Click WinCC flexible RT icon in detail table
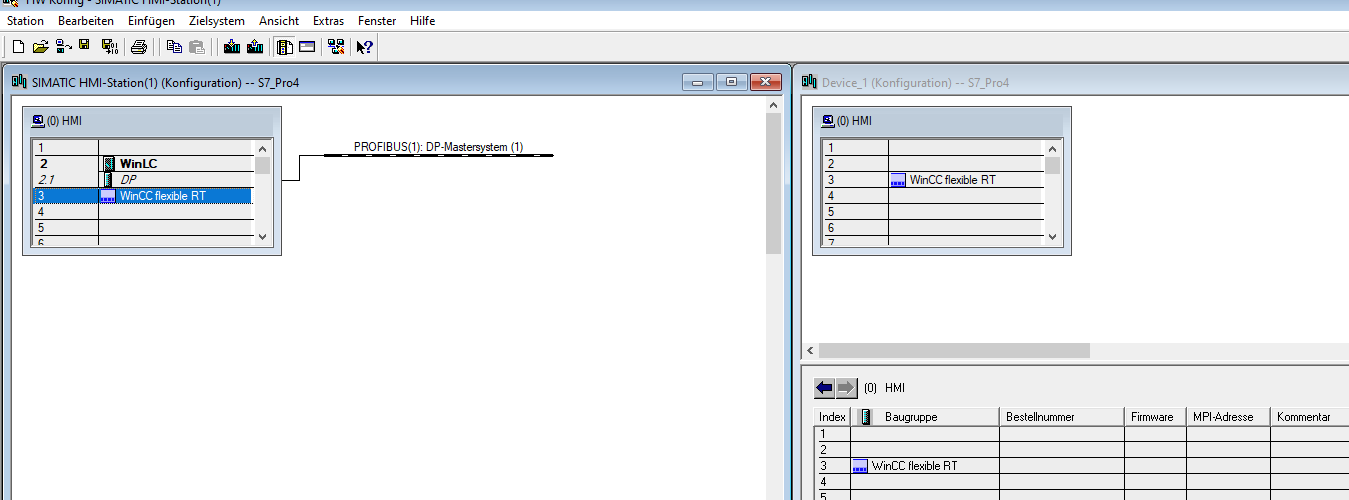1349x500 pixels. coord(860,466)
